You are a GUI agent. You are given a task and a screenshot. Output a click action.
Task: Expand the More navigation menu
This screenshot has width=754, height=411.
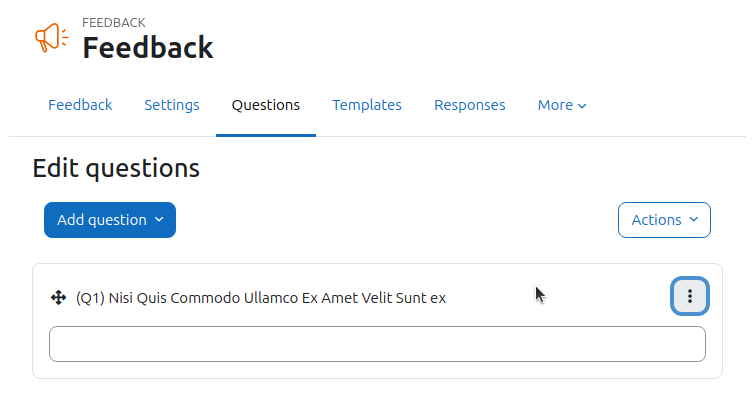pos(562,105)
